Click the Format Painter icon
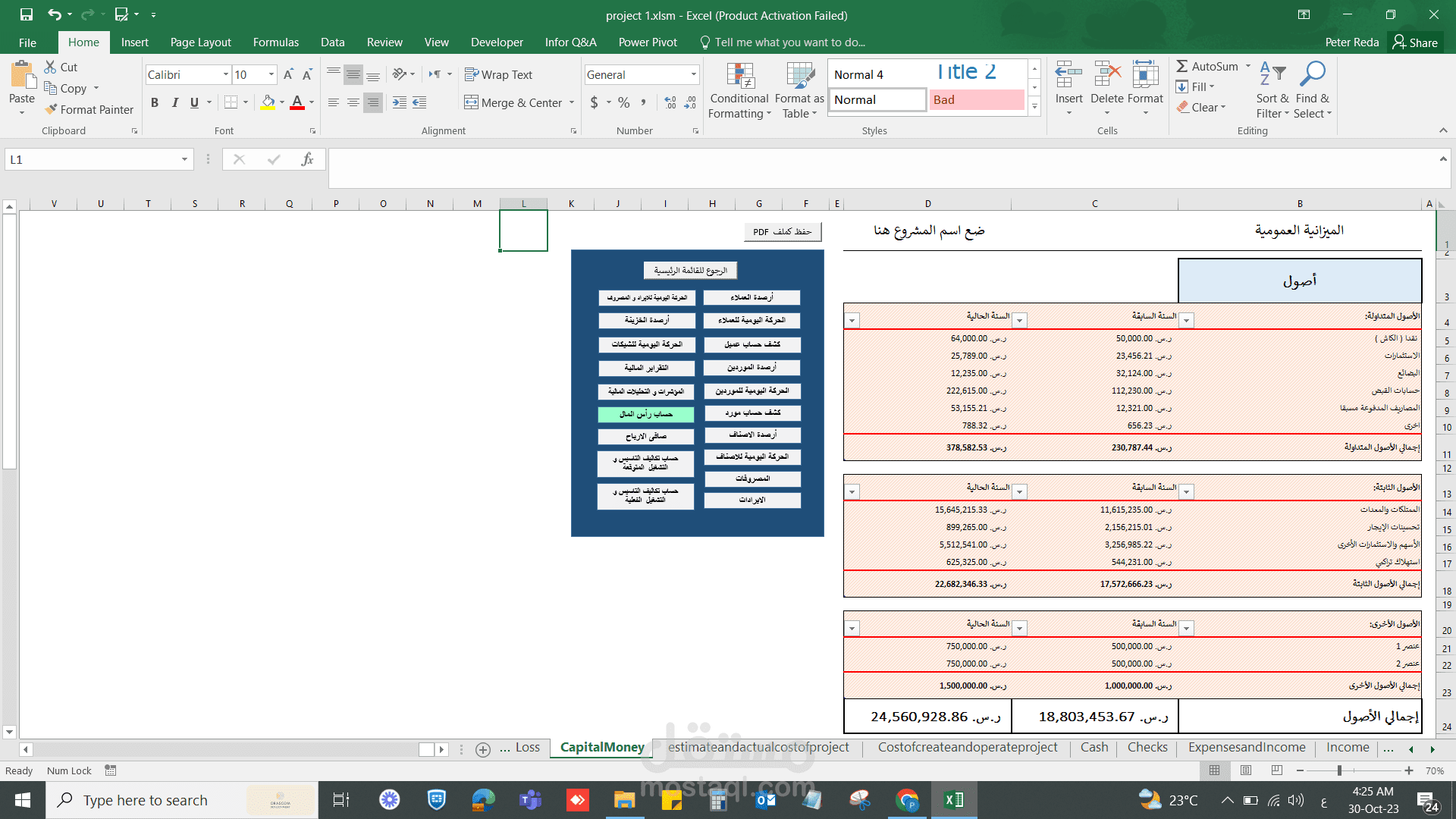This screenshot has height=819, width=1456. click(x=51, y=109)
